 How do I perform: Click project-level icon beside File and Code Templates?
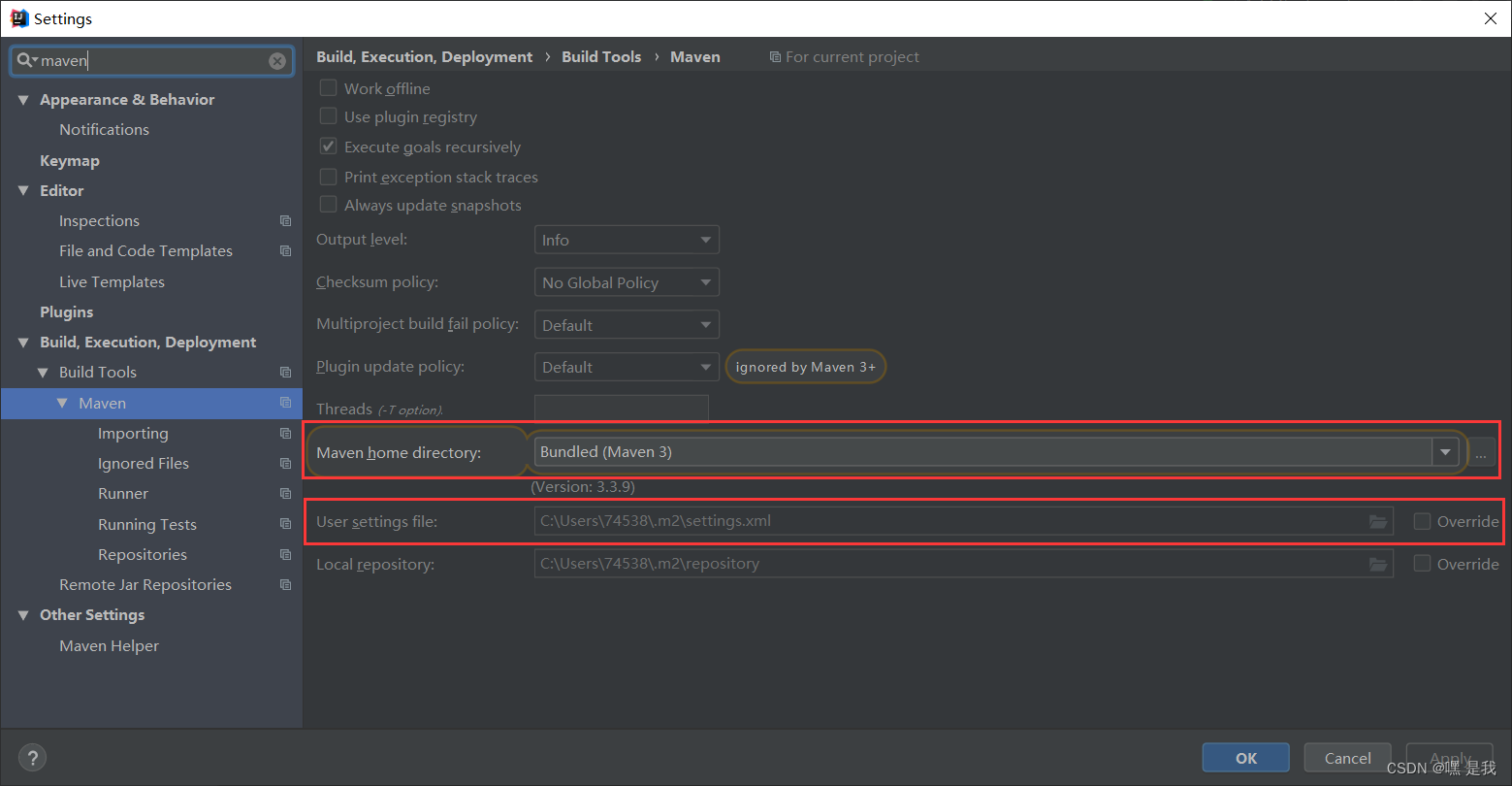285,251
